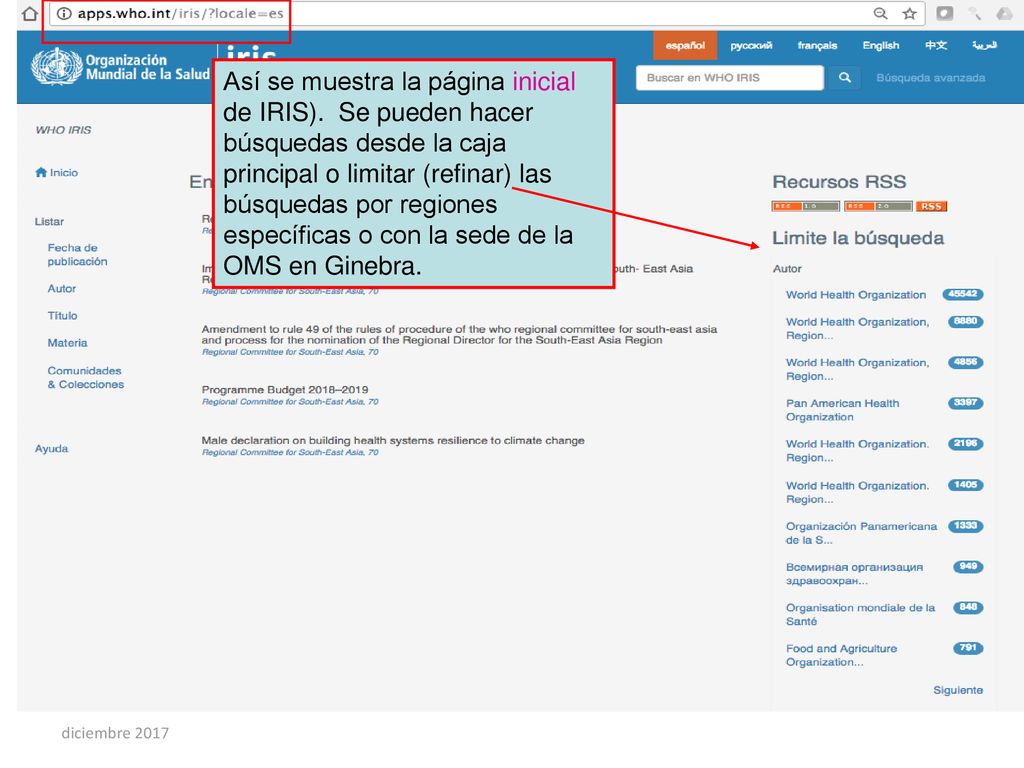1024x768 pixels.
Task: Filter by World Health Organization, Region with 4856 results
Action: [x=857, y=369]
